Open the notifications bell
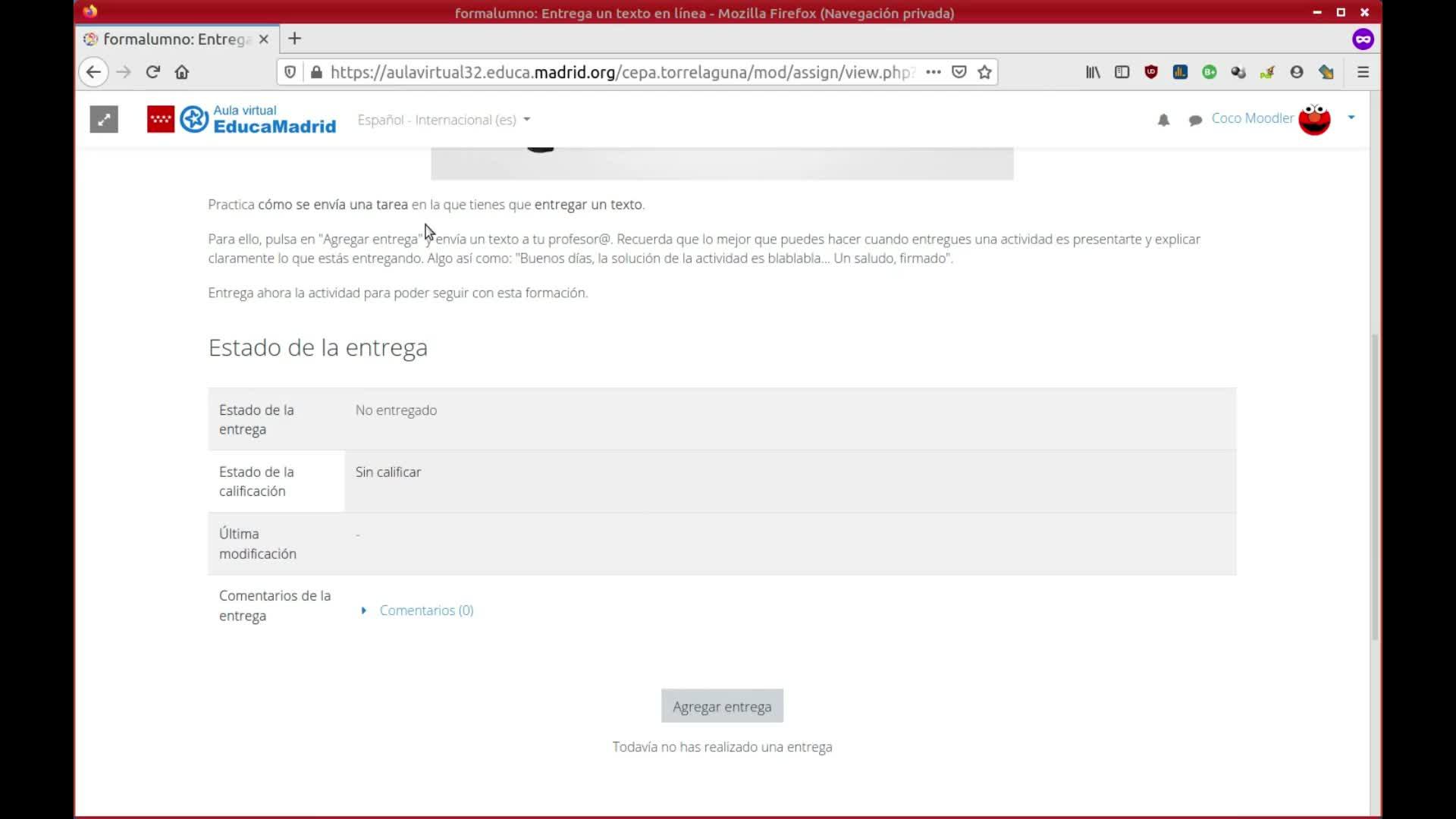This screenshot has width=1456, height=819. [1163, 120]
